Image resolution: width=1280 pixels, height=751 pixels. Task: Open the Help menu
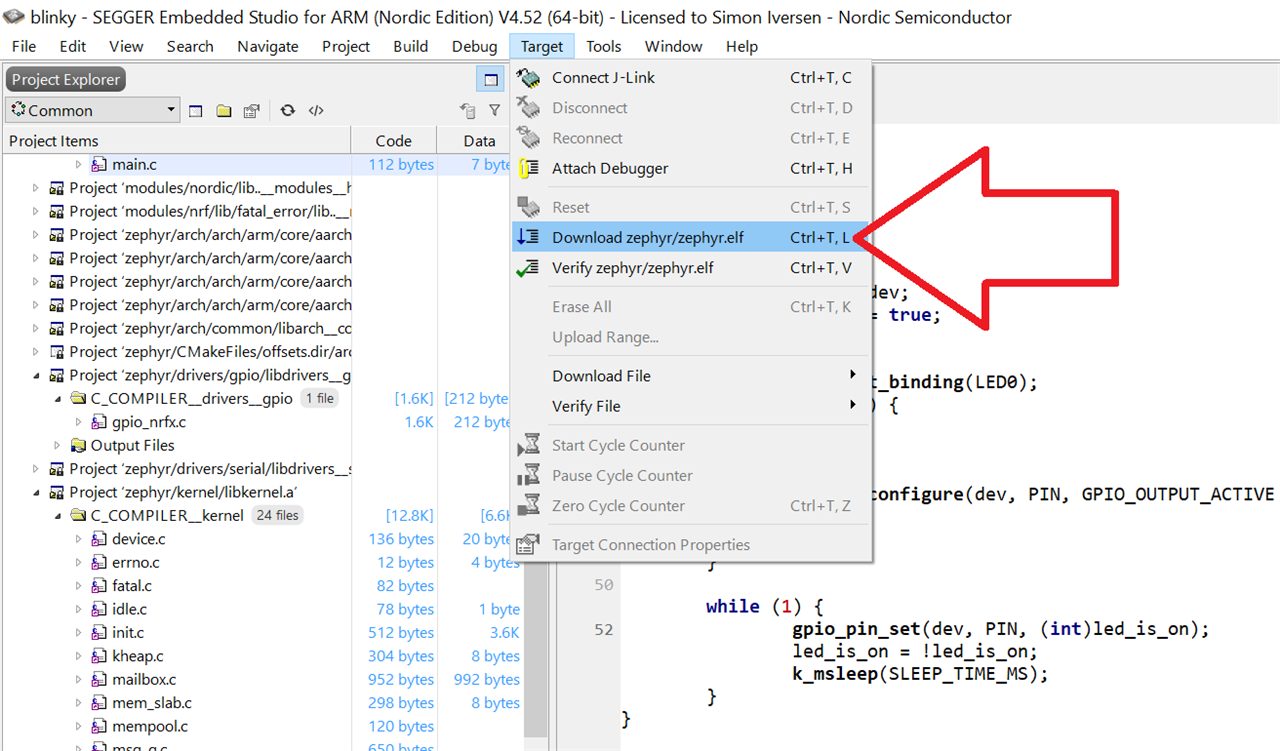click(x=742, y=46)
